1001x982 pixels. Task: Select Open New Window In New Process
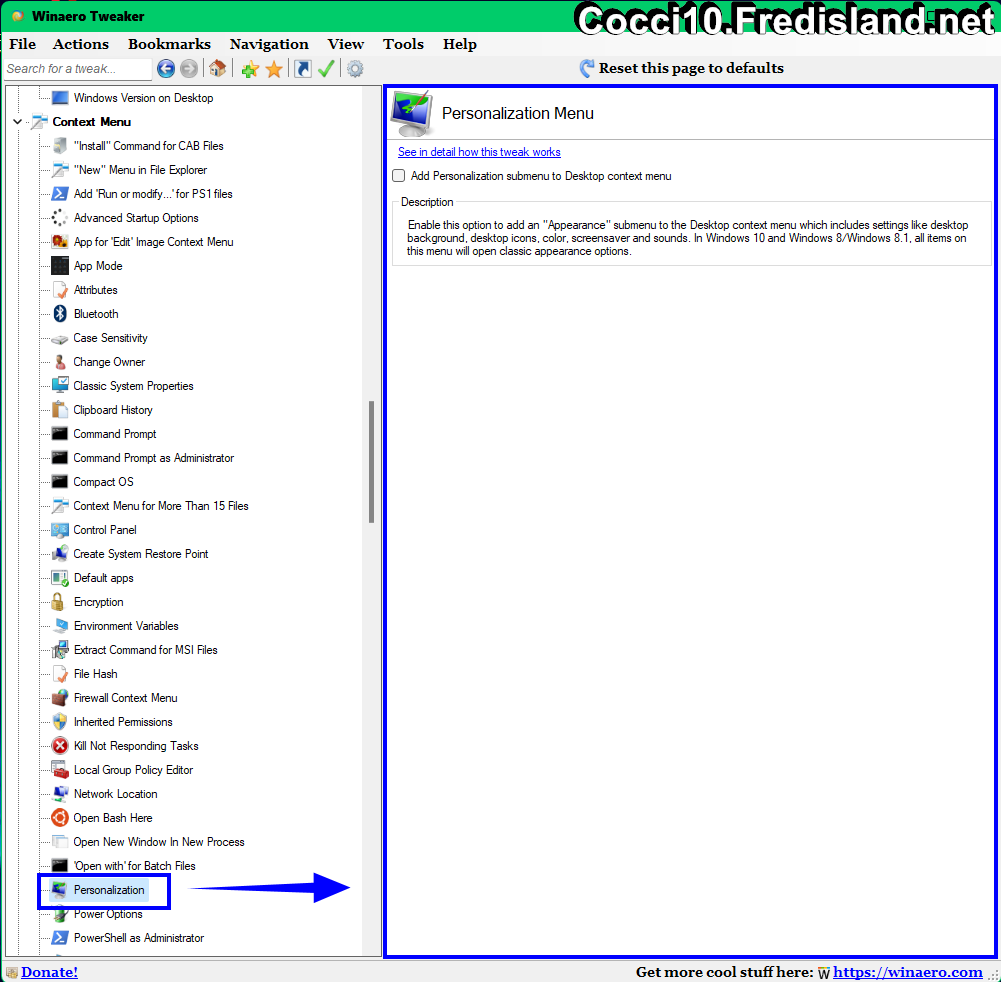159,842
